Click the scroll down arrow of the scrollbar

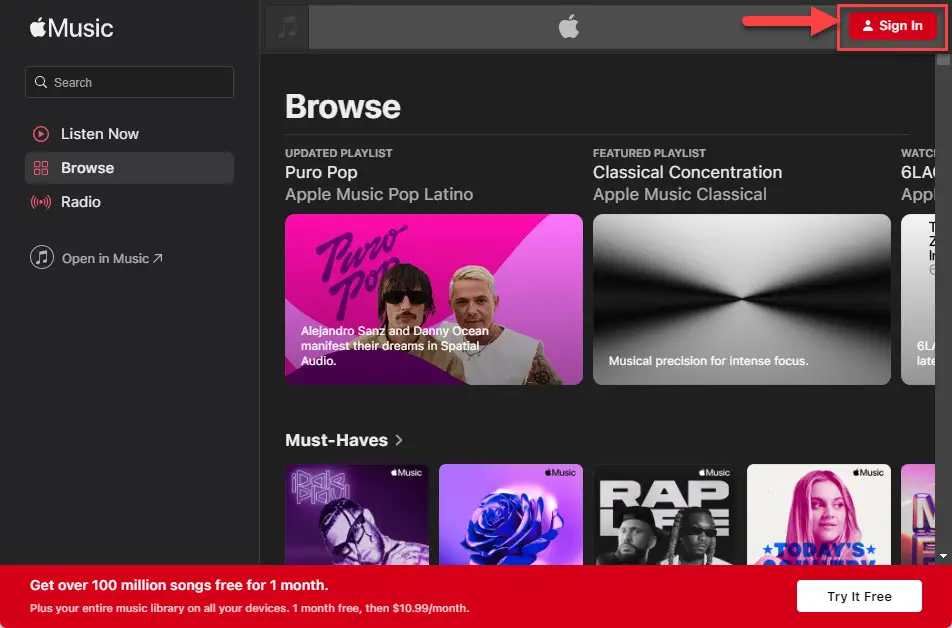(943, 556)
